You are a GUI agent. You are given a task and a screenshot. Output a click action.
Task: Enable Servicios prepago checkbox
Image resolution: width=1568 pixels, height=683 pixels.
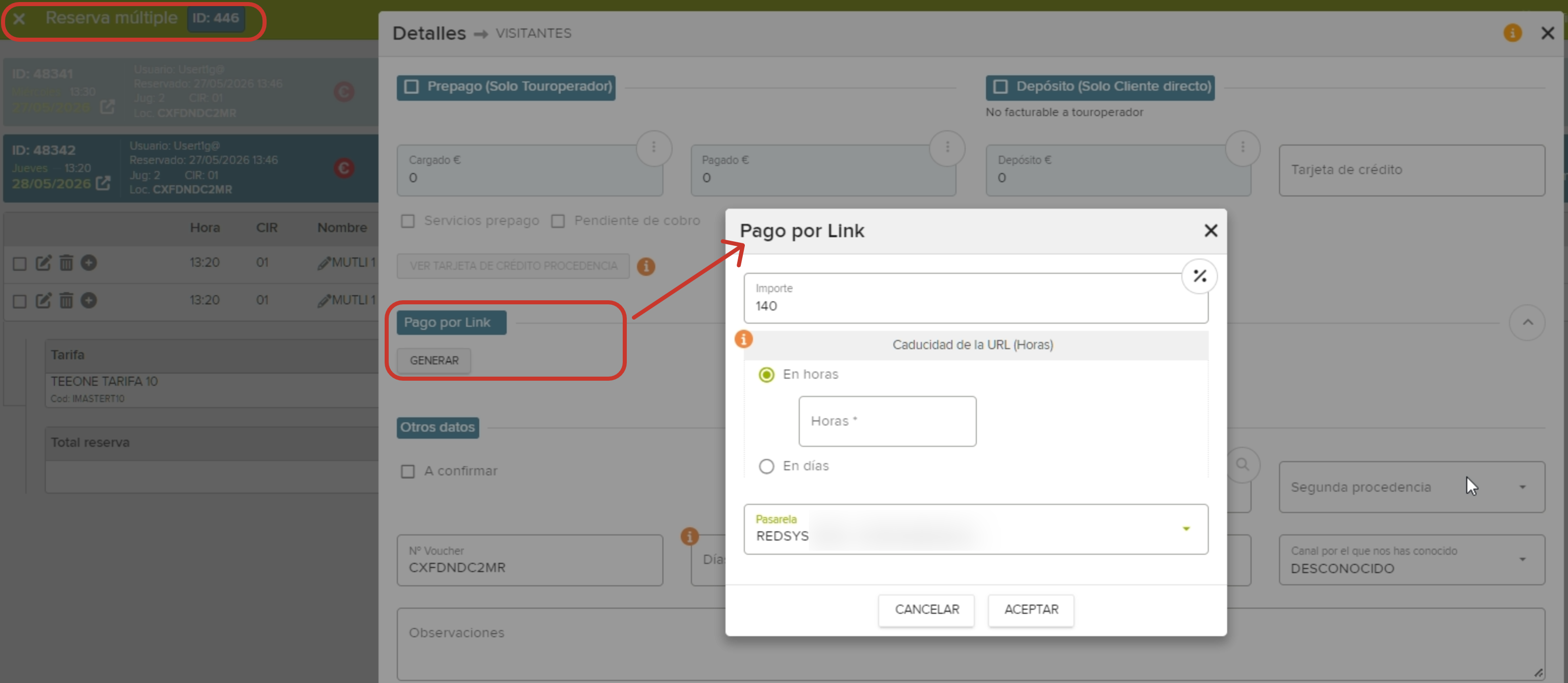[x=408, y=221]
